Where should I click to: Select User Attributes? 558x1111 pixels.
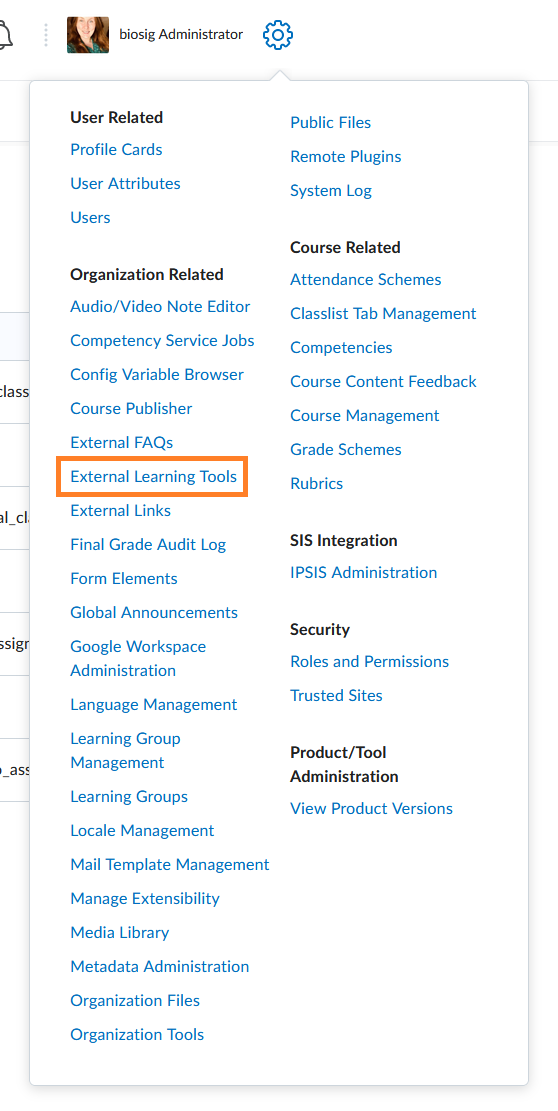125,184
